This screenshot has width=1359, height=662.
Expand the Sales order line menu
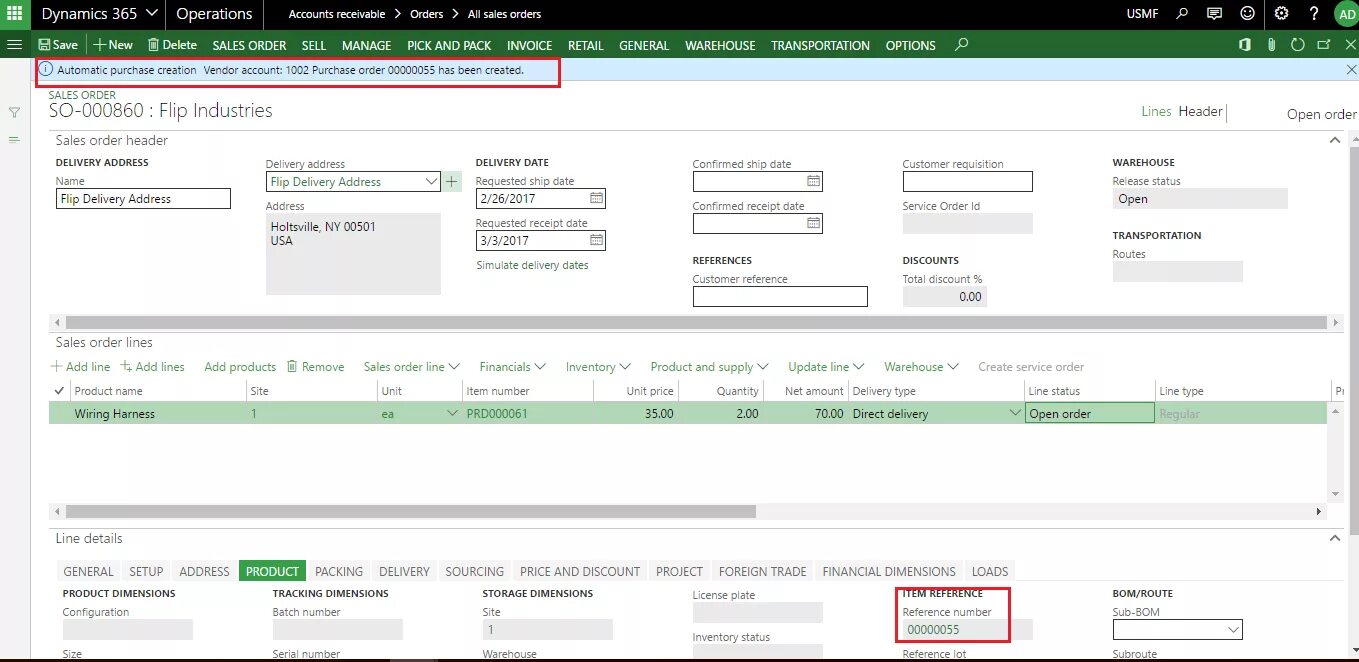tap(411, 367)
